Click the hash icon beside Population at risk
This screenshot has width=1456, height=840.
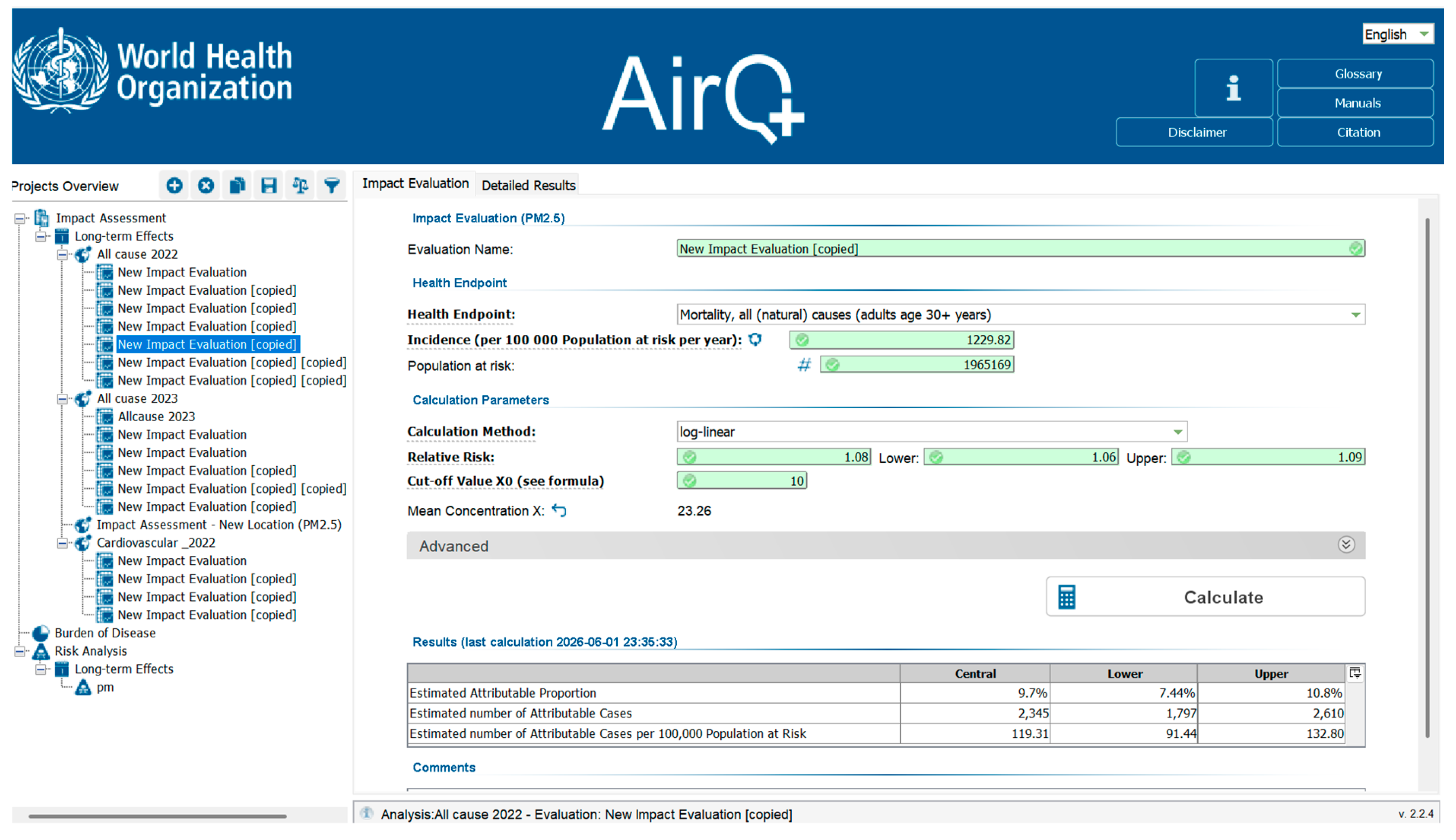pos(804,365)
